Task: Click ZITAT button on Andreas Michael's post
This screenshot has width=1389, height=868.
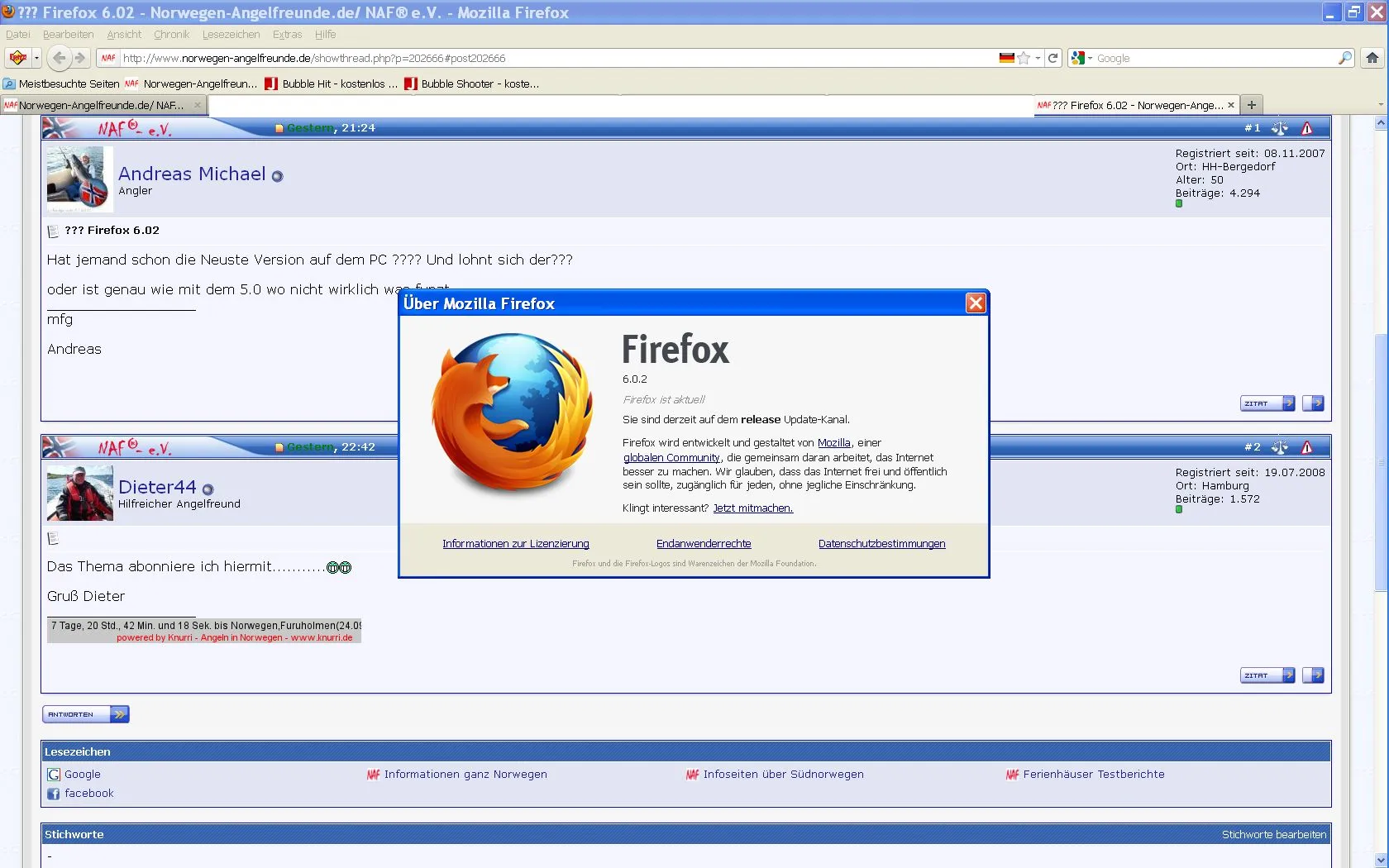Action: (1267, 403)
